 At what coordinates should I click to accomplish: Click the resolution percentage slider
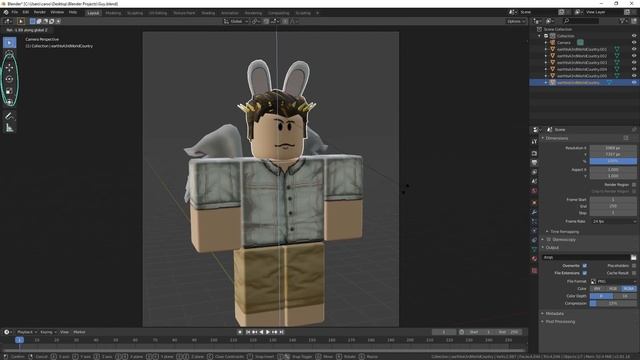tap(613, 162)
